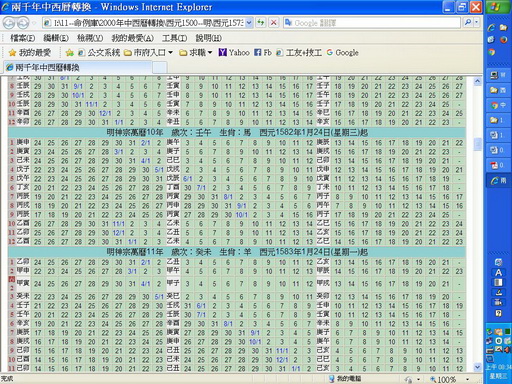Open the 公文系統 favorites link
Screen dimensions: 512x384
point(99,52)
